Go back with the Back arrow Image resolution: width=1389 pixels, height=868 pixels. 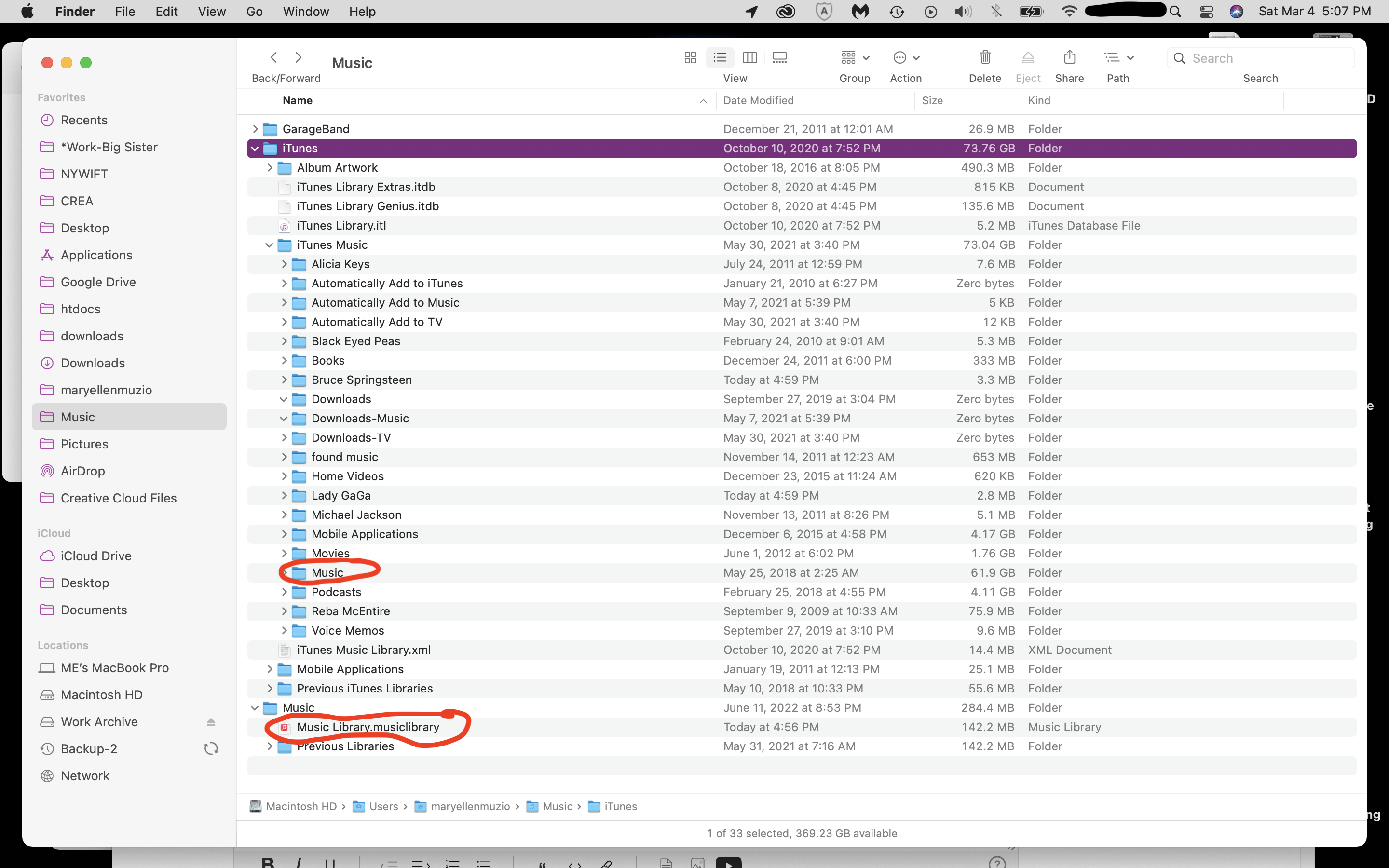pos(274,58)
